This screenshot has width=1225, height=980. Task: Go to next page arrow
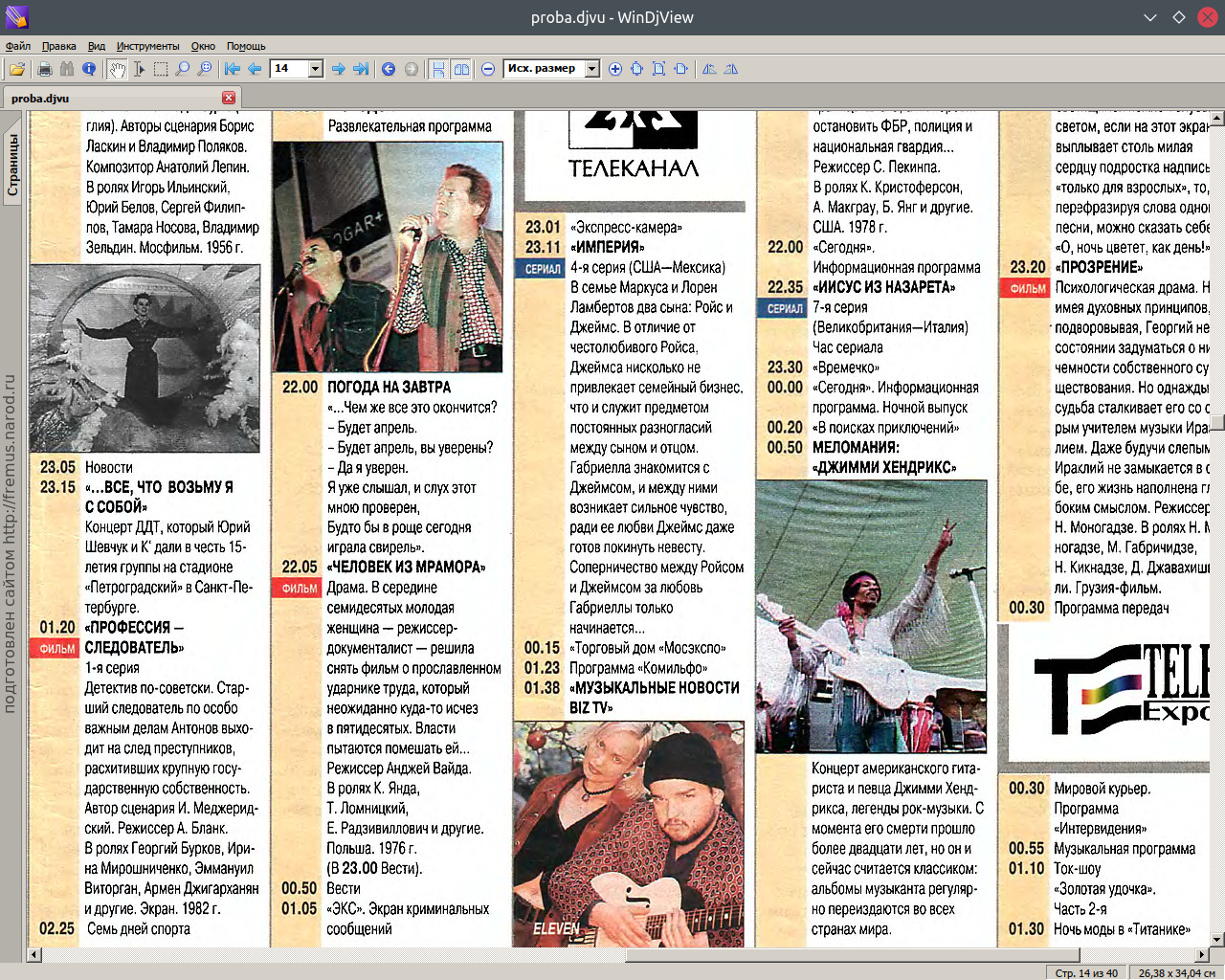click(338, 69)
